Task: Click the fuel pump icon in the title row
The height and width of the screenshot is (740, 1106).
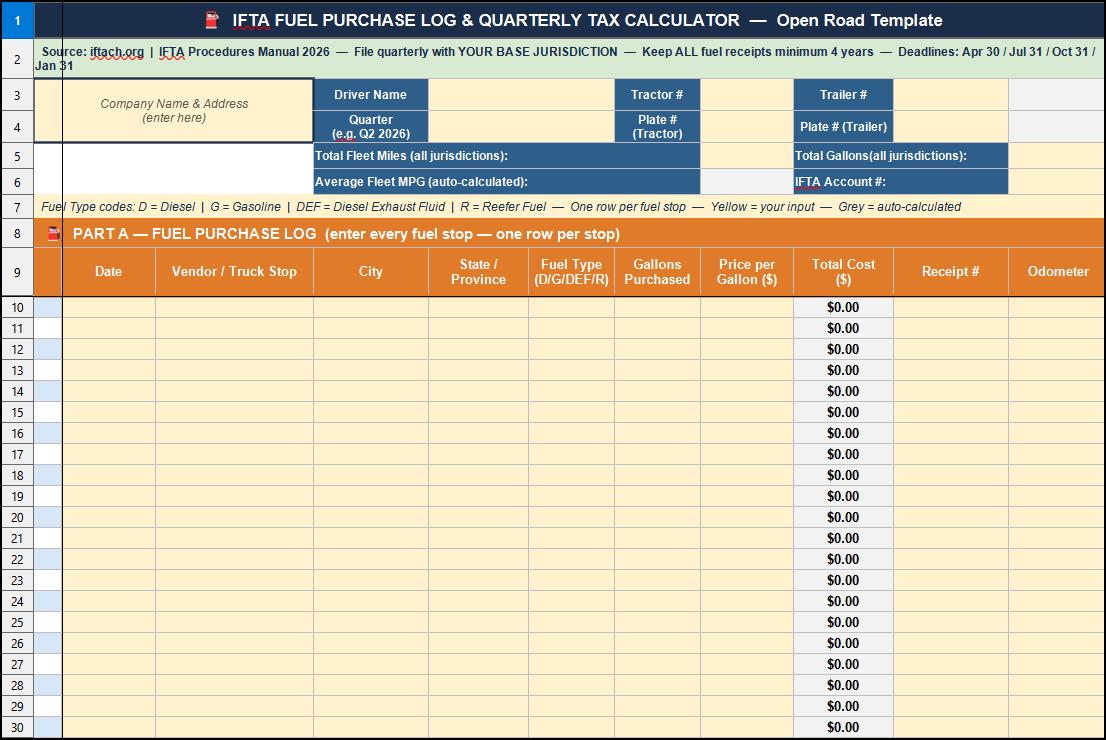Action: [212, 20]
